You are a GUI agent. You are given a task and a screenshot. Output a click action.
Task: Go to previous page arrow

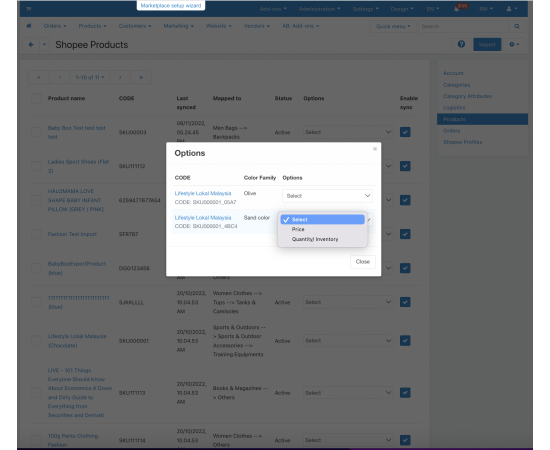coord(60,77)
